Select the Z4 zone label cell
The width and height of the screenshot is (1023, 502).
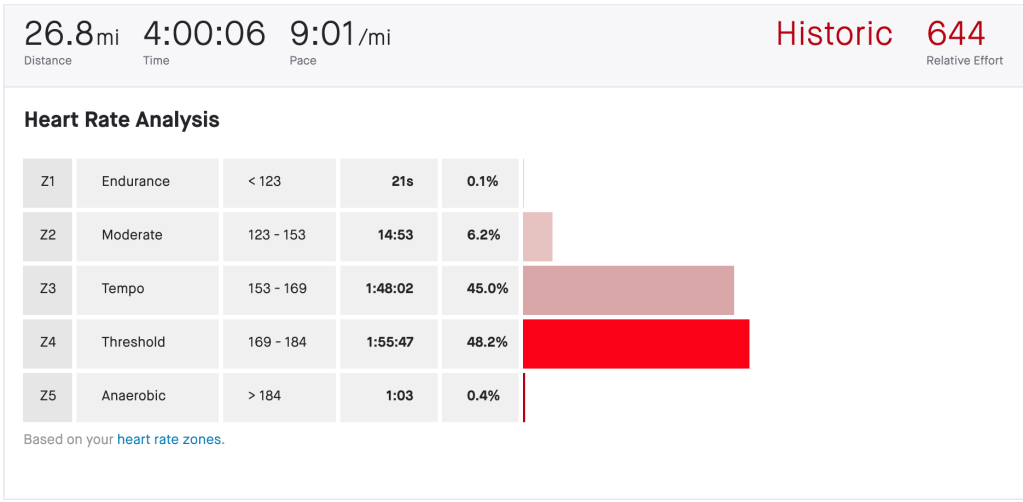[x=48, y=343]
